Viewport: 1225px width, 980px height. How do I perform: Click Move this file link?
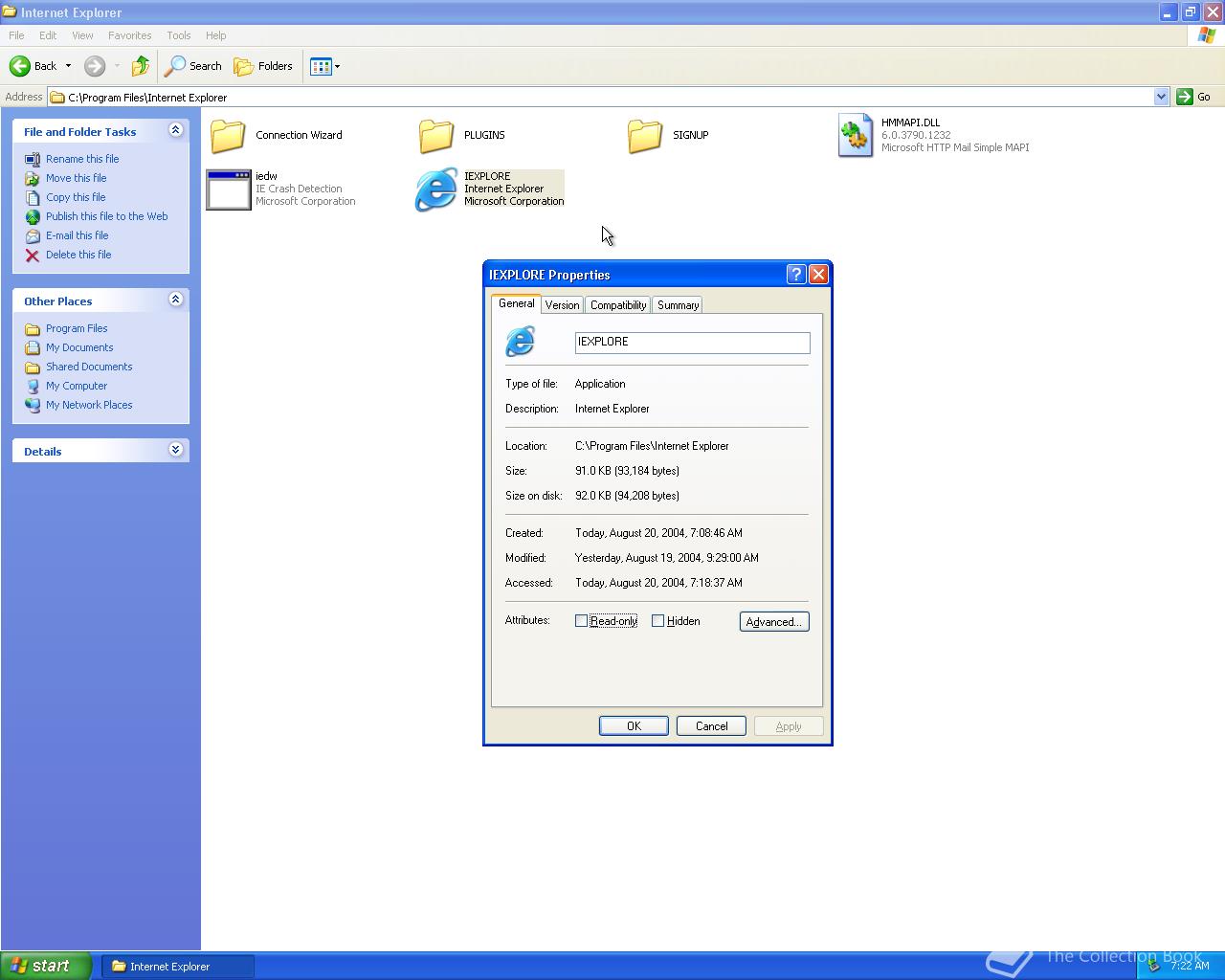[x=77, y=178]
